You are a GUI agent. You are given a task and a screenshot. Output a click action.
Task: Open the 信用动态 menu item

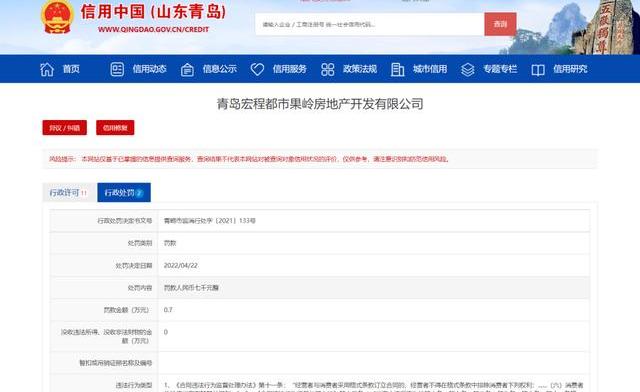(x=149, y=69)
